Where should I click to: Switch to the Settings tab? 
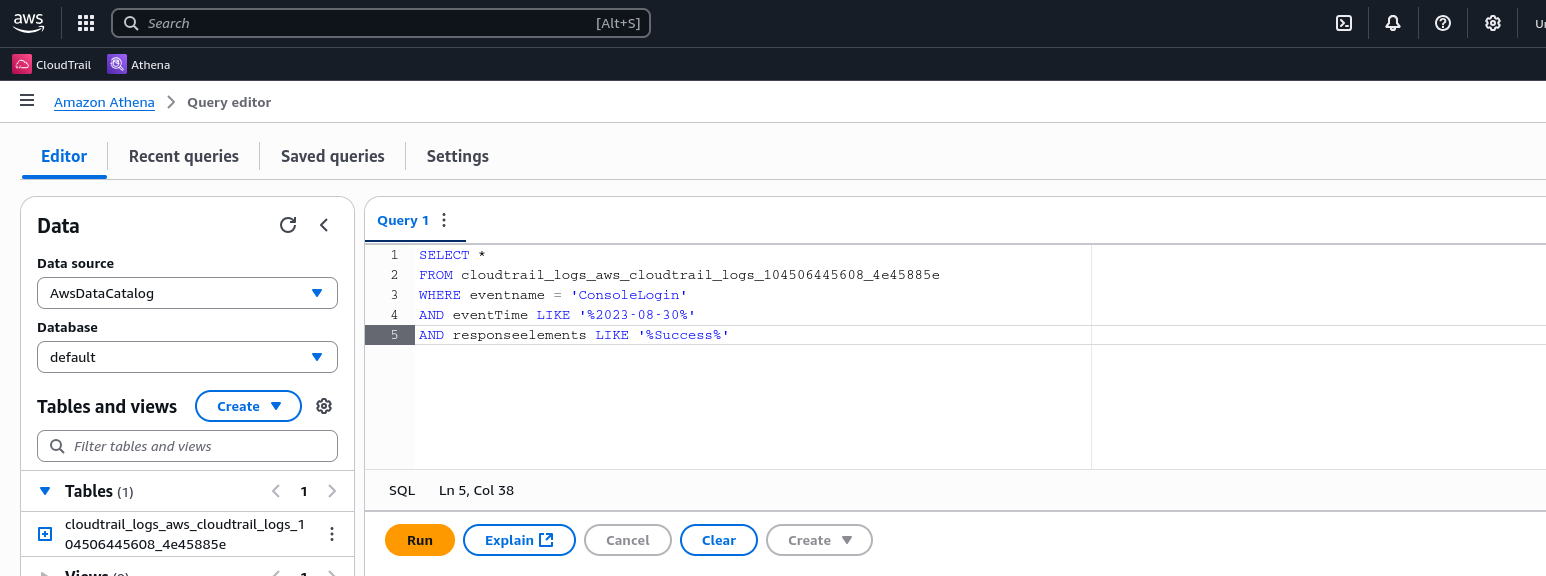[x=458, y=156]
